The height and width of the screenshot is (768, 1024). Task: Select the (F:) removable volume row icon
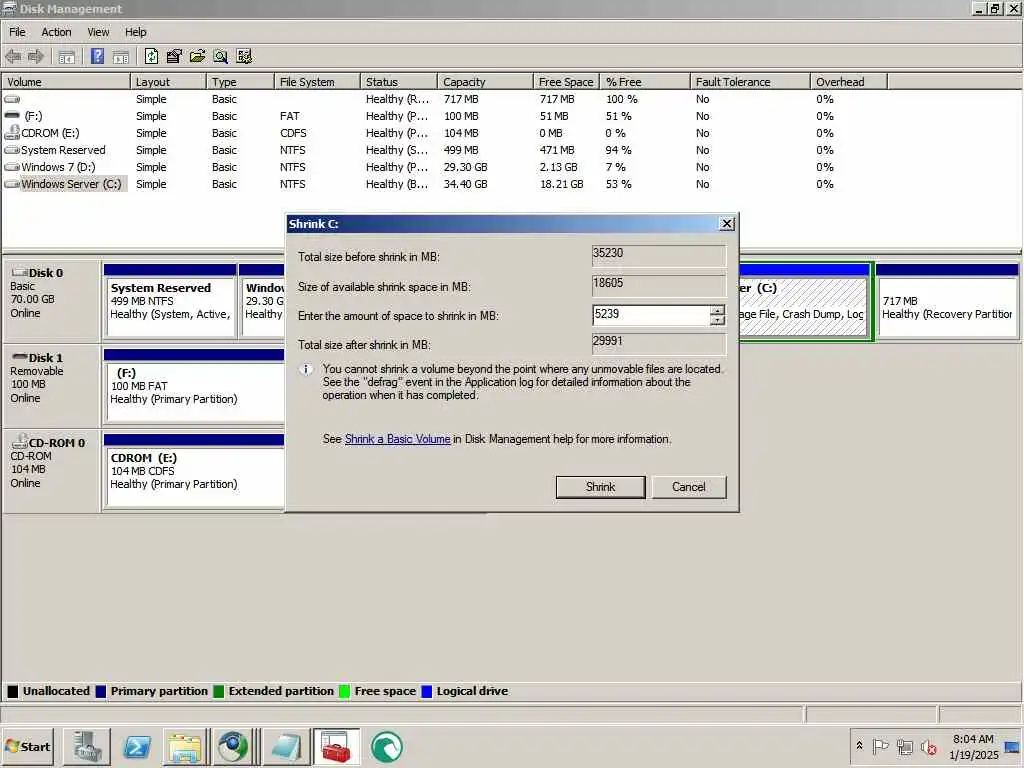coord(12,115)
